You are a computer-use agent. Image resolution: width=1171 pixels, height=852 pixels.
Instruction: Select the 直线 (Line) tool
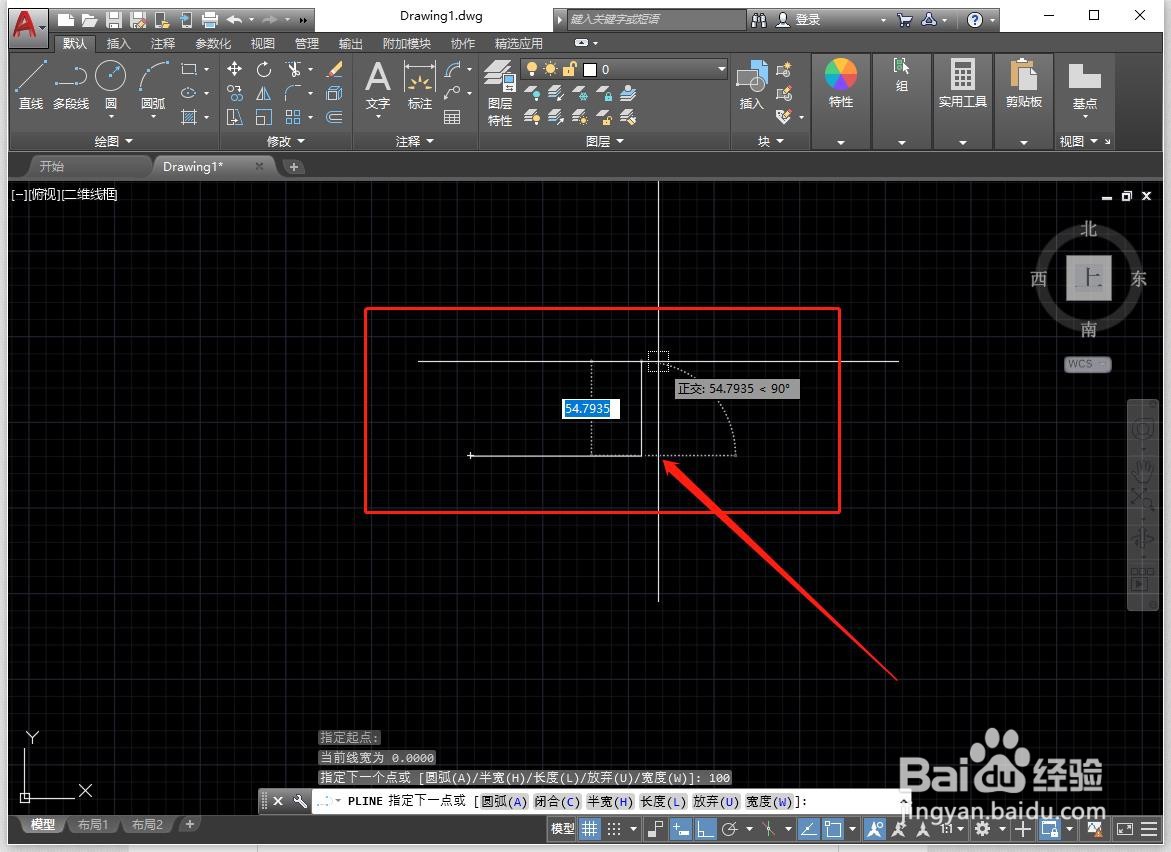[31, 85]
